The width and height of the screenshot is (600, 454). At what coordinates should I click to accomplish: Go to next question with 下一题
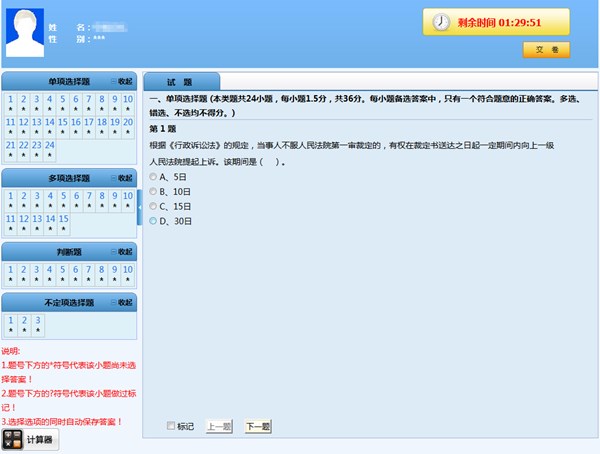[258, 426]
